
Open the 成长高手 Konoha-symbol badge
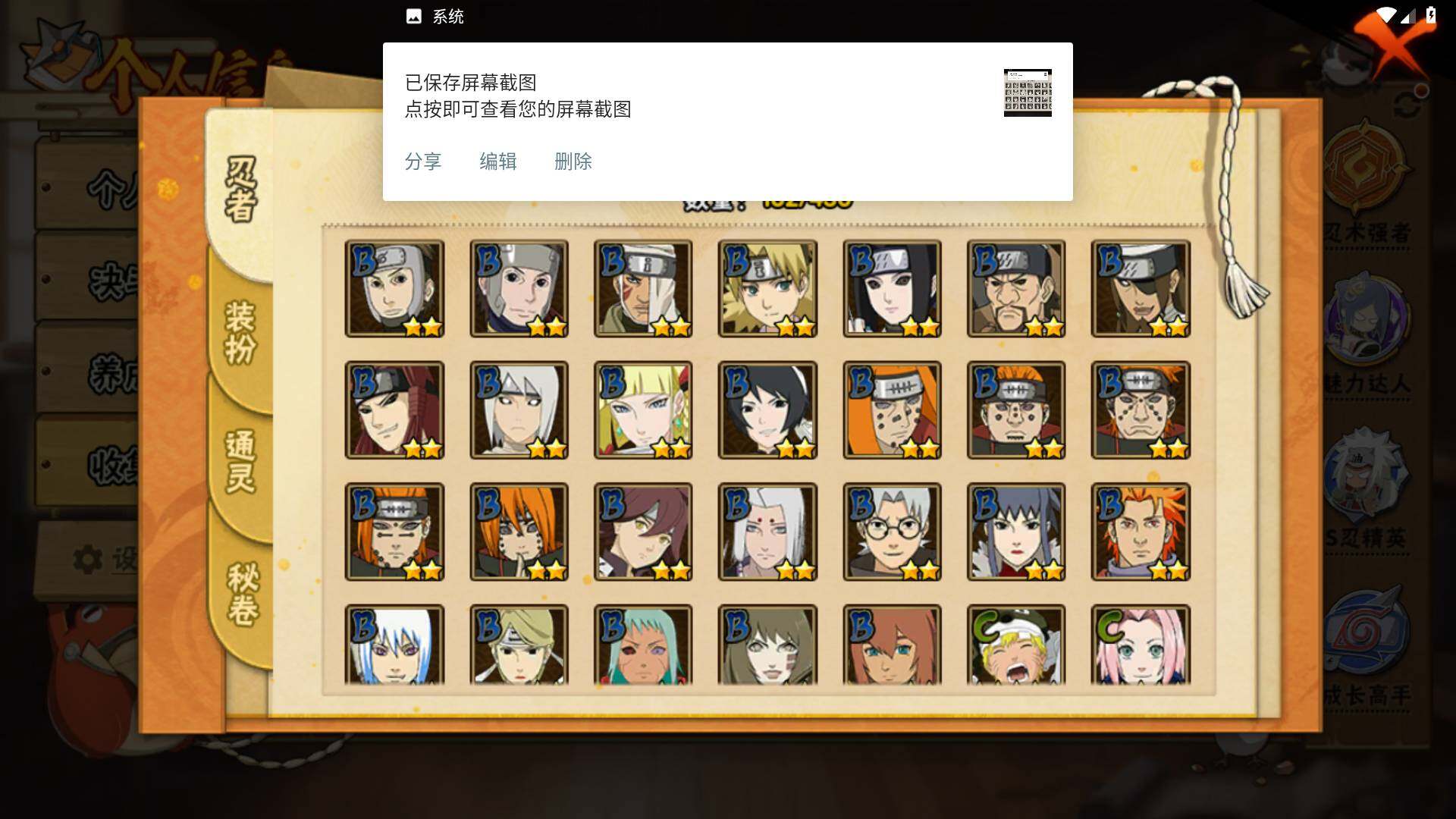point(1367,645)
